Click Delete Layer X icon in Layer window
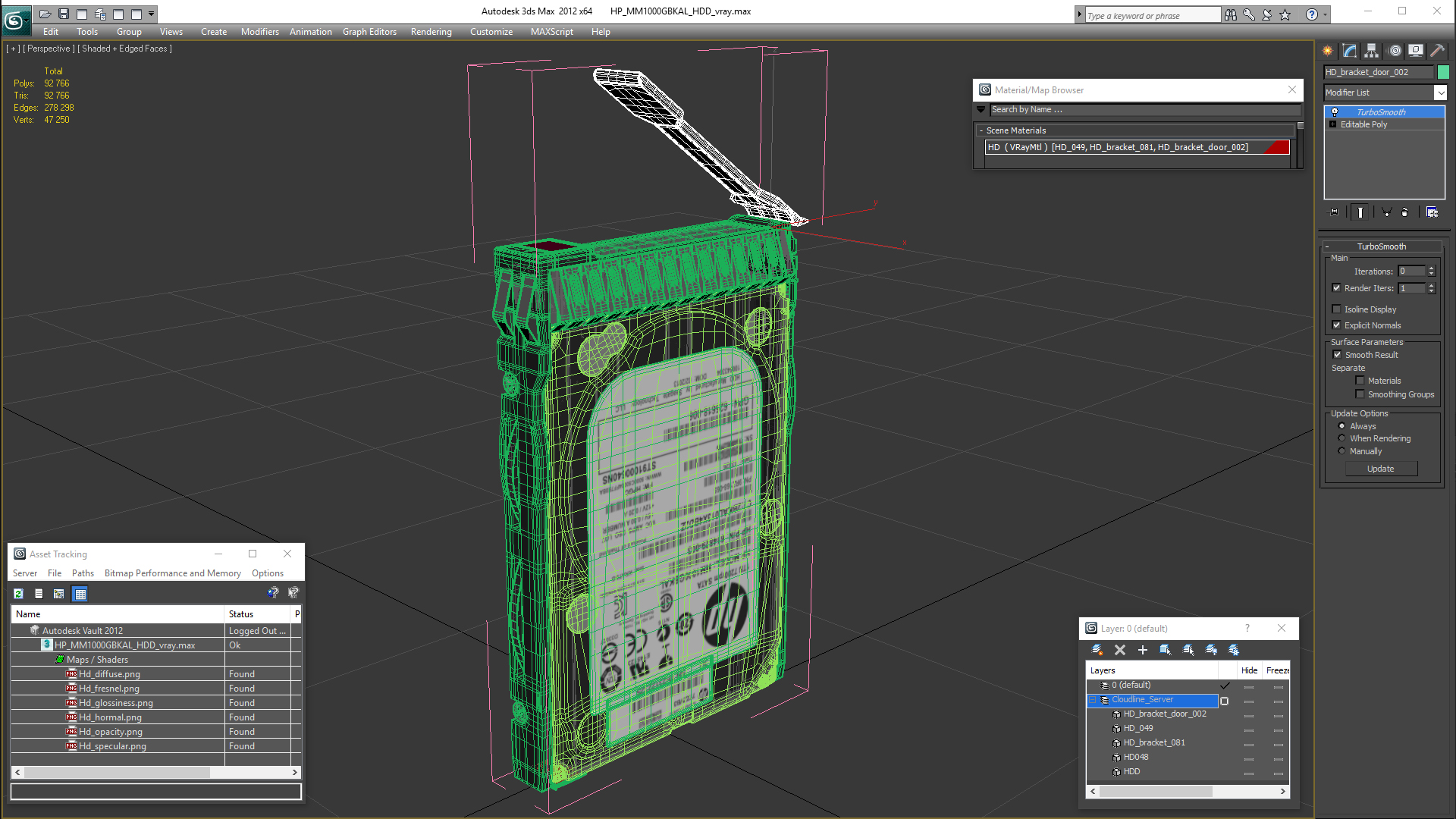The width and height of the screenshot is (1456, 819). pos(1120,650)
